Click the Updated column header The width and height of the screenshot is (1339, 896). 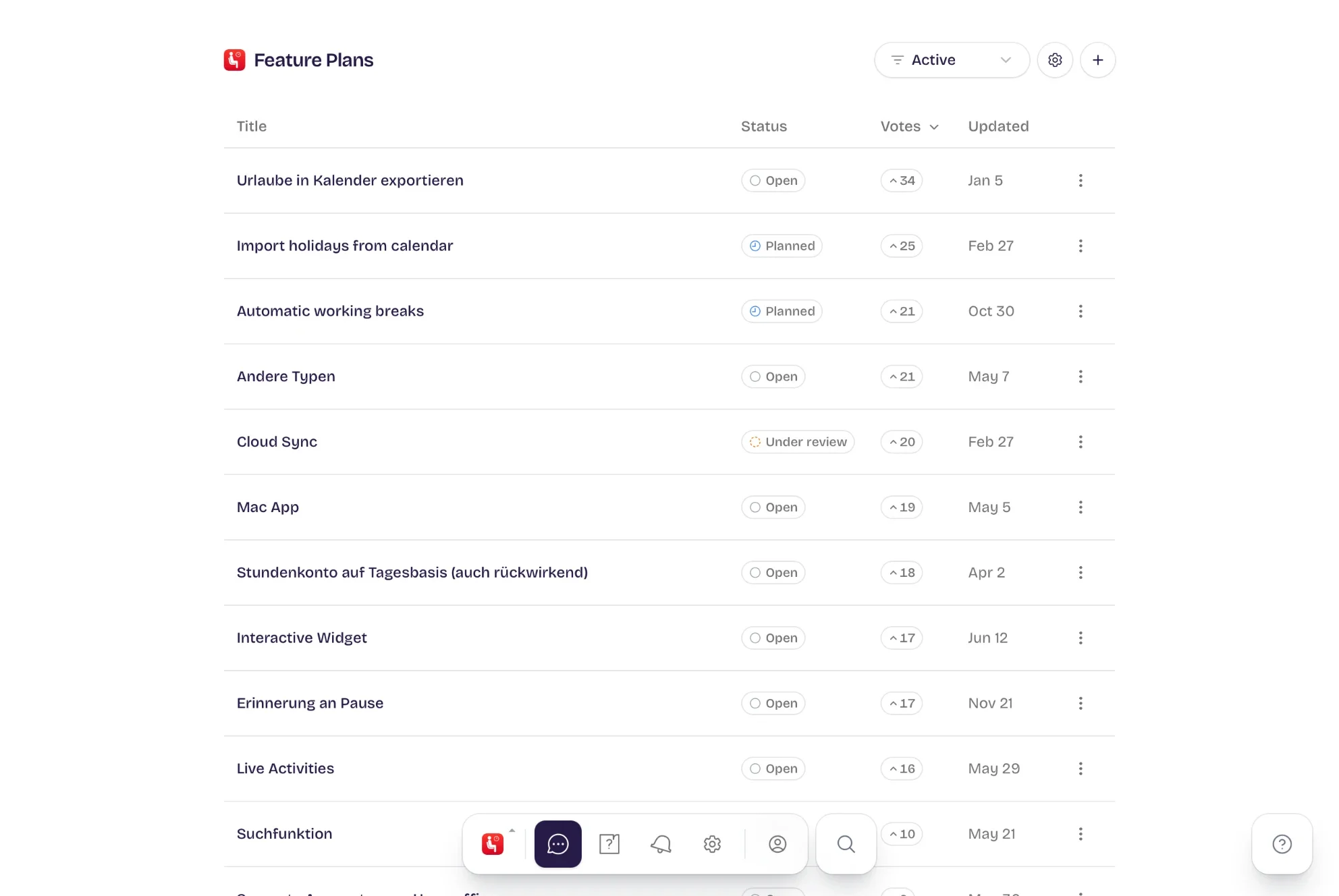click(998, 126)
